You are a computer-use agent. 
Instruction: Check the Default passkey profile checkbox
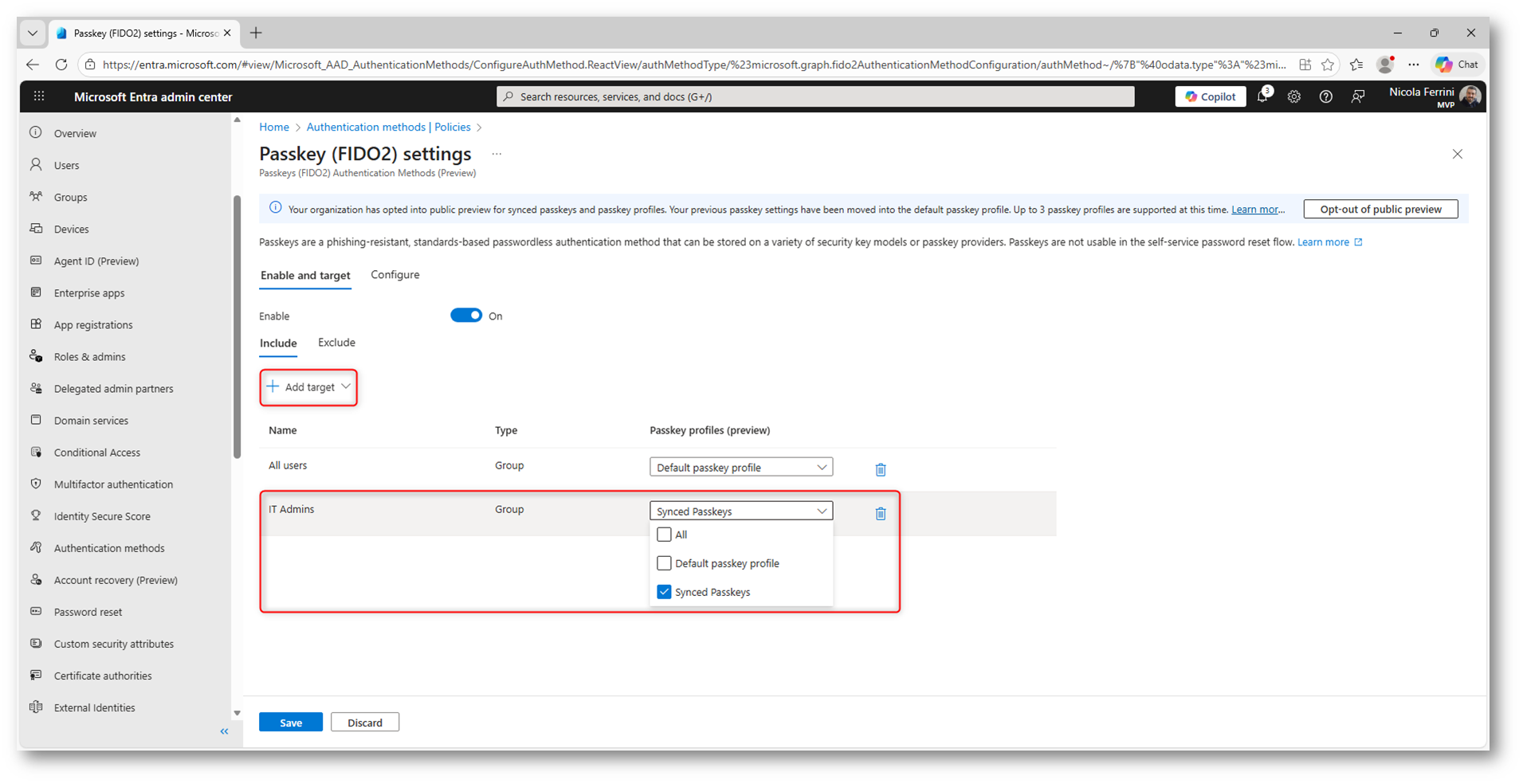664,563
